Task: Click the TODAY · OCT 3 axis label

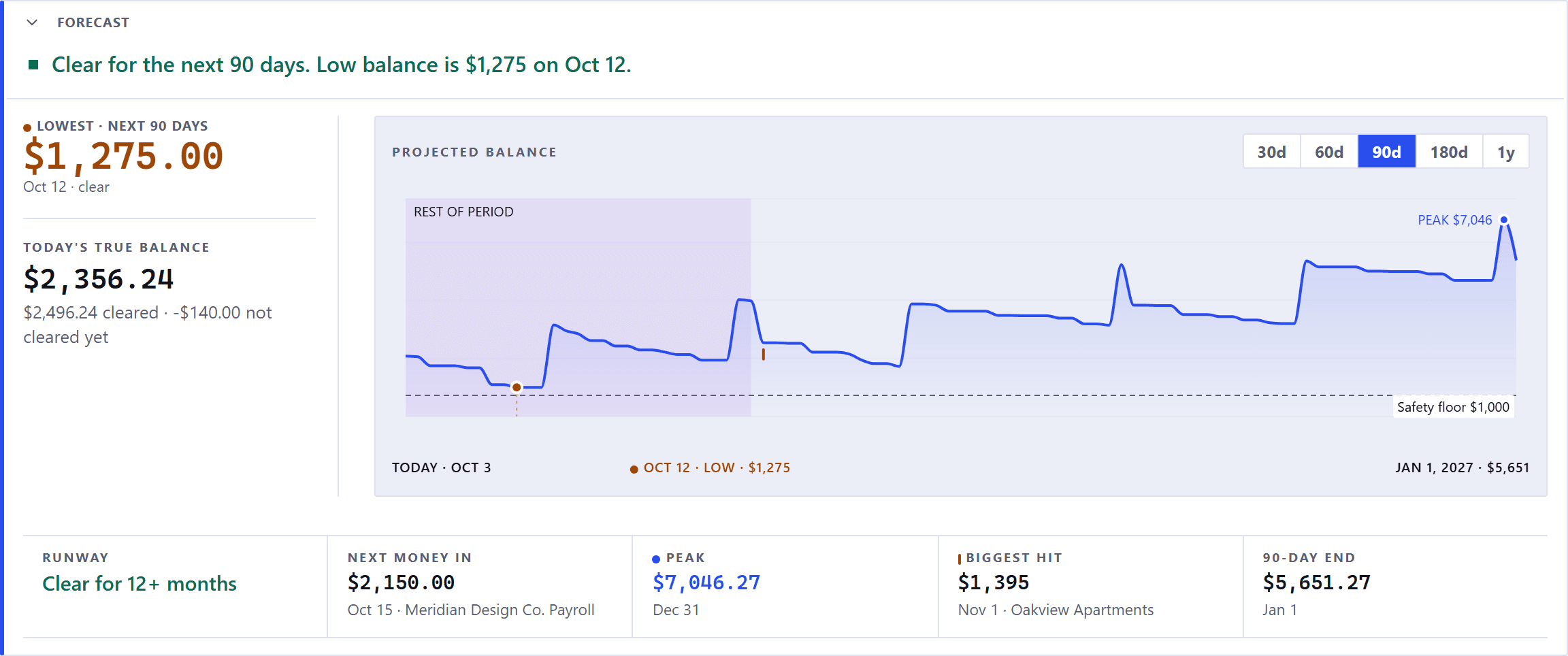Action: [441, 468]
